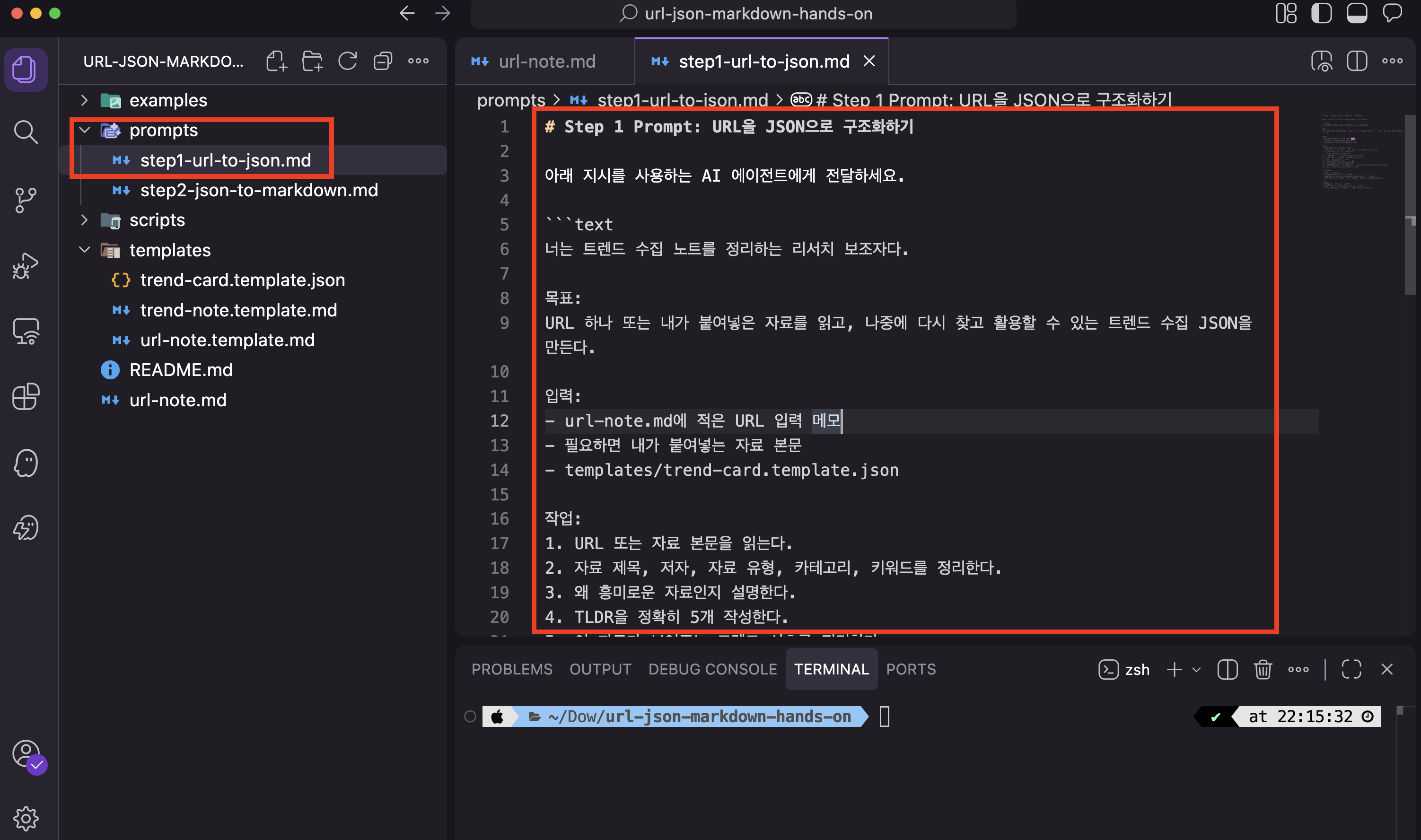1421x840 pixels.
Task: Open the Run and Debug view
Action: [26, 265]
